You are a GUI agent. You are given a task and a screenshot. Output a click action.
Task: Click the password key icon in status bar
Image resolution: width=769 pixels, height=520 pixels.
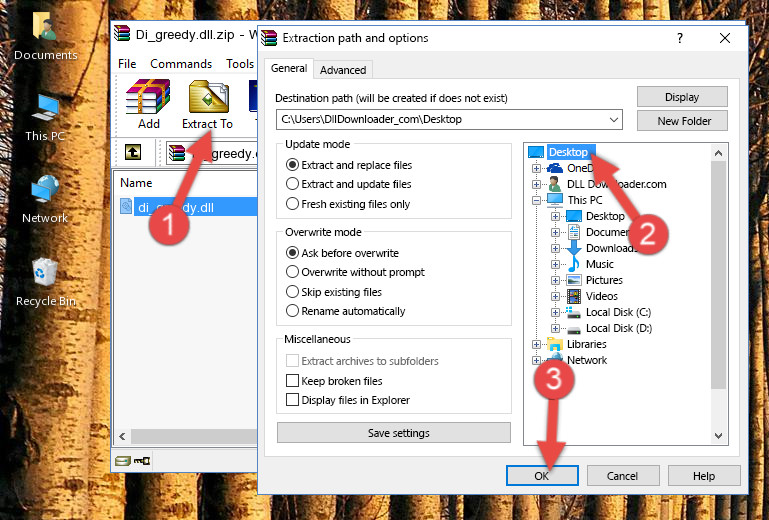tap(142, 461)
